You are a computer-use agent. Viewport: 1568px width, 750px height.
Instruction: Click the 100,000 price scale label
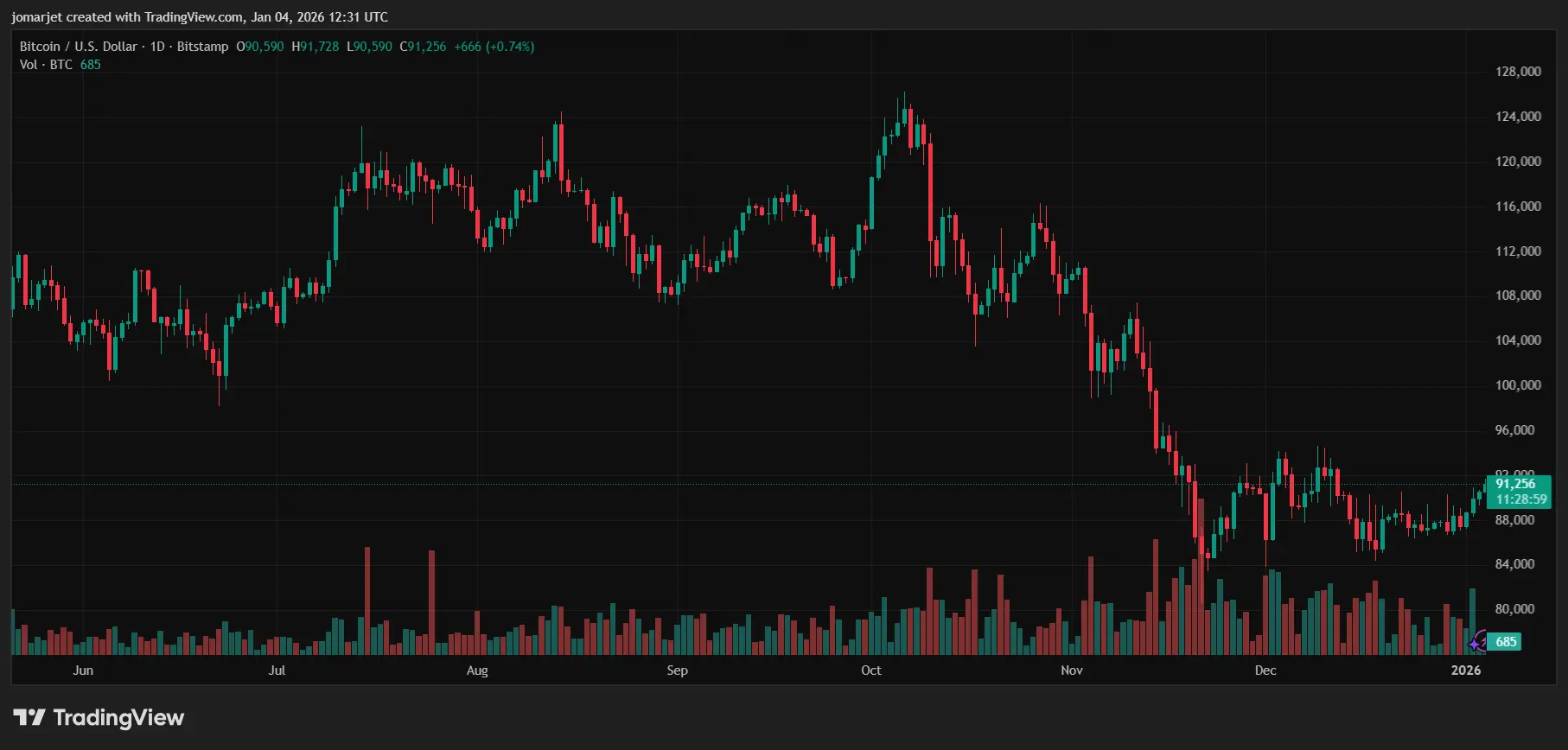tap(1518, 385)
